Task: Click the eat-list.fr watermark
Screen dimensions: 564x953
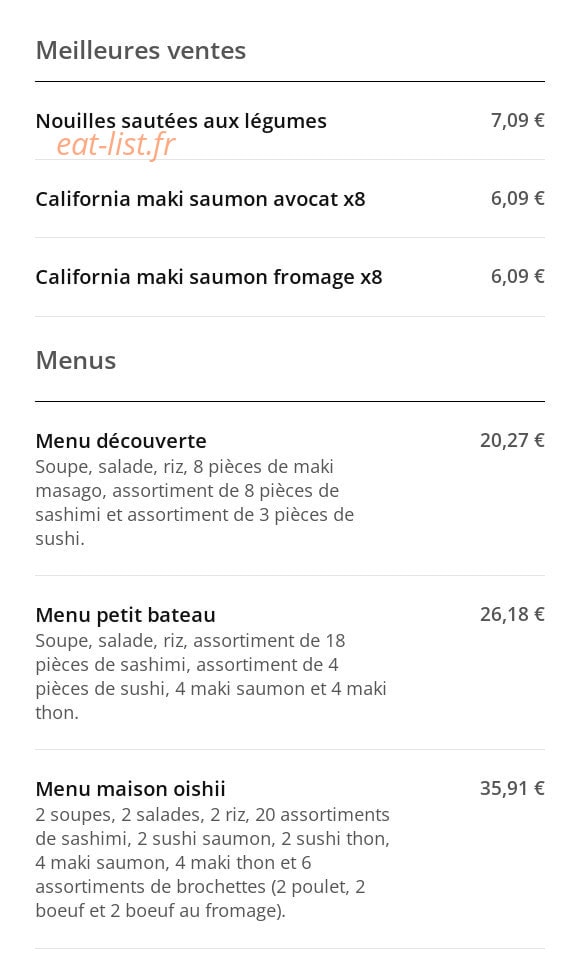Action: point(116,145)
